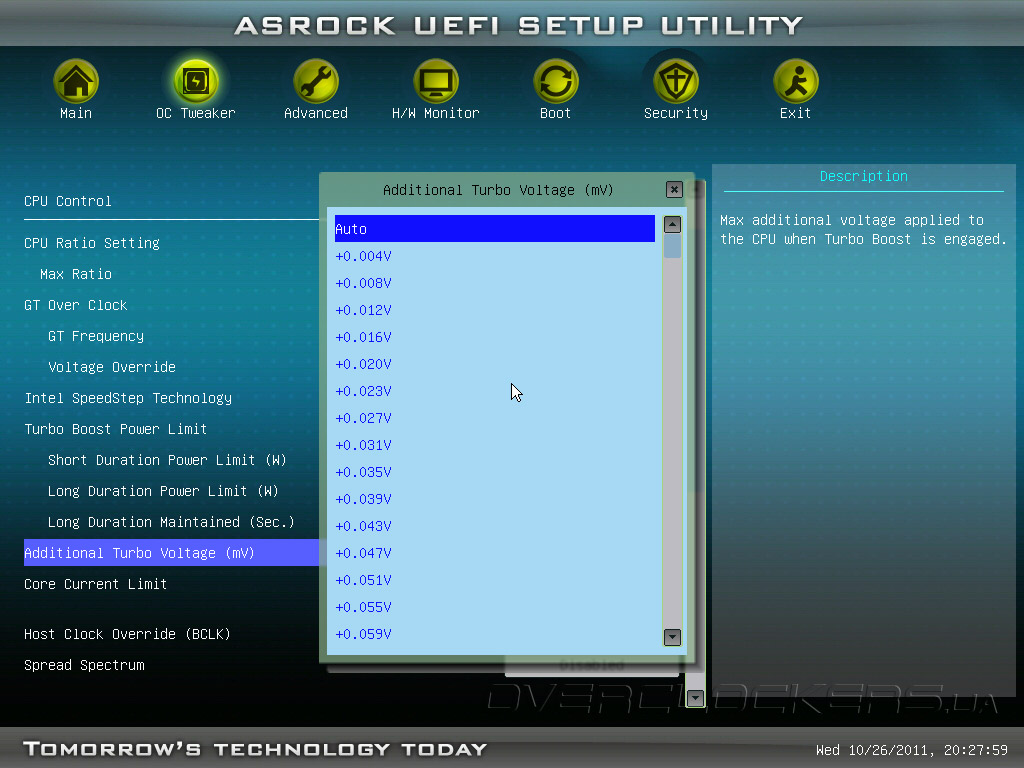Image resolution: width=1024 pixels, height=768 pixels.
Task: Select the OC Tweaker chip icon
Action: [x=195, y=82]
